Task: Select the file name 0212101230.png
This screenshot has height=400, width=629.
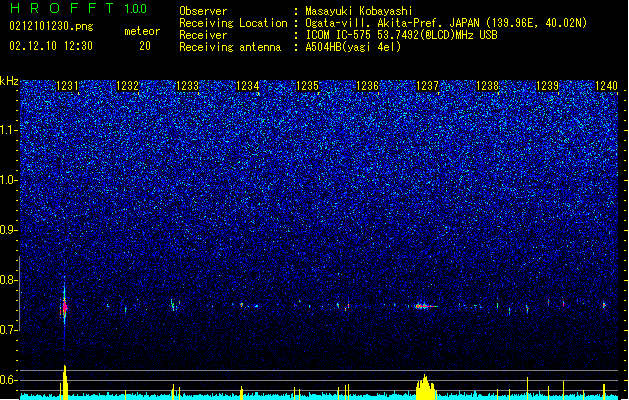Action: coord(51,26)
